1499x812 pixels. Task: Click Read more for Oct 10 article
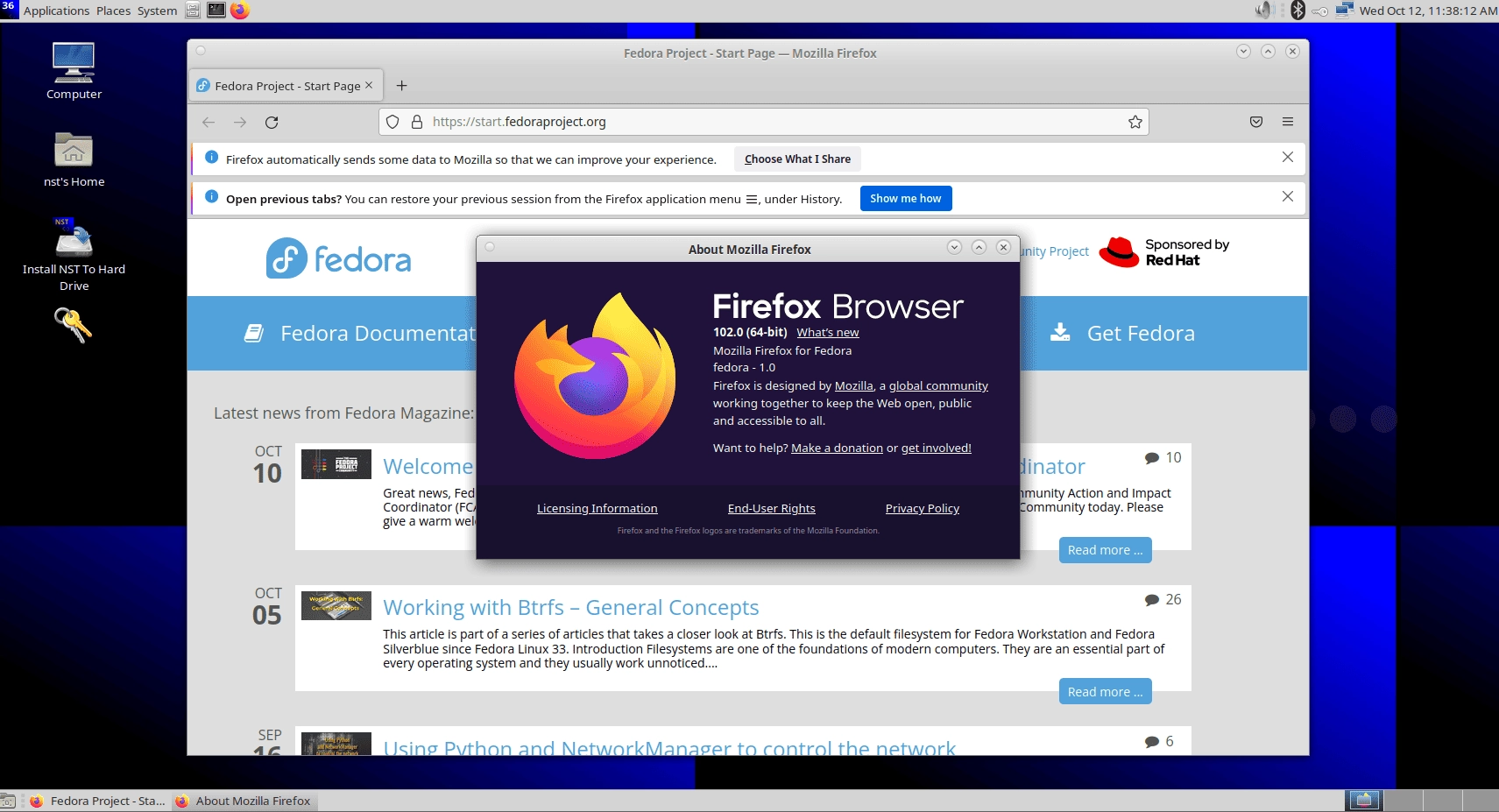pyautogui.click(x=1105, y=549)
